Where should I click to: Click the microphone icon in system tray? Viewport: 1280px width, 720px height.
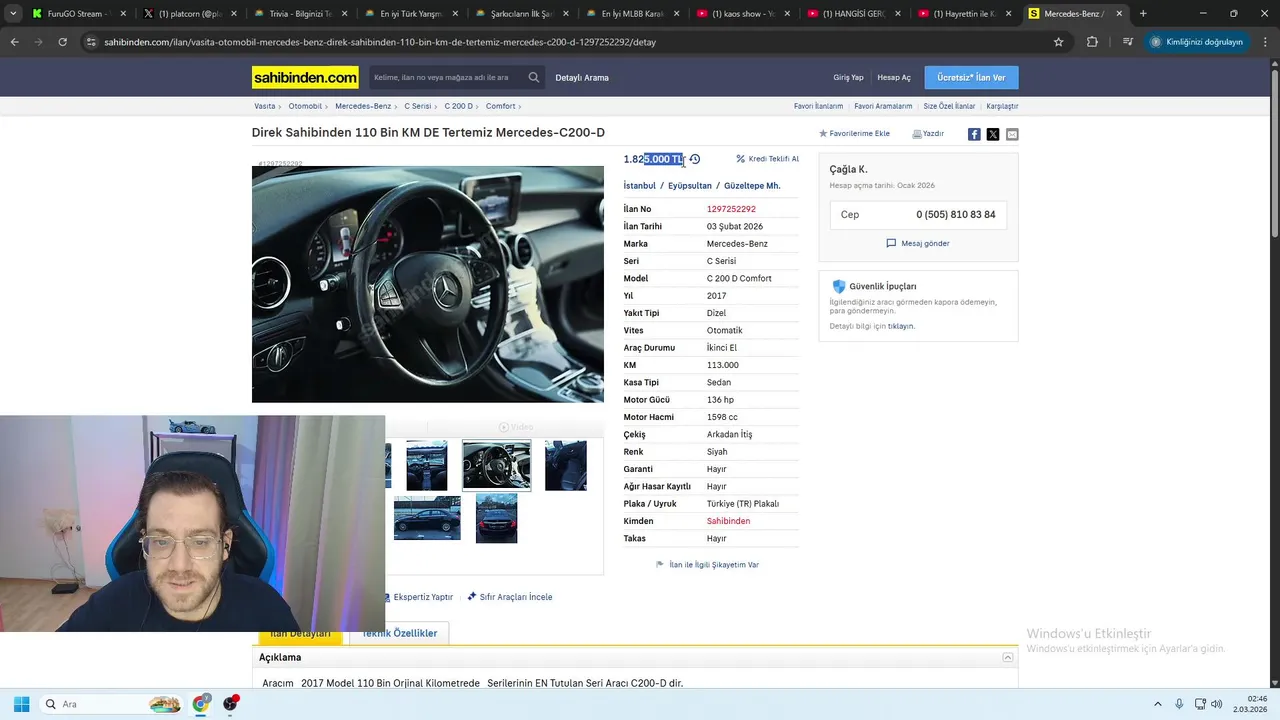(1179, 704)
